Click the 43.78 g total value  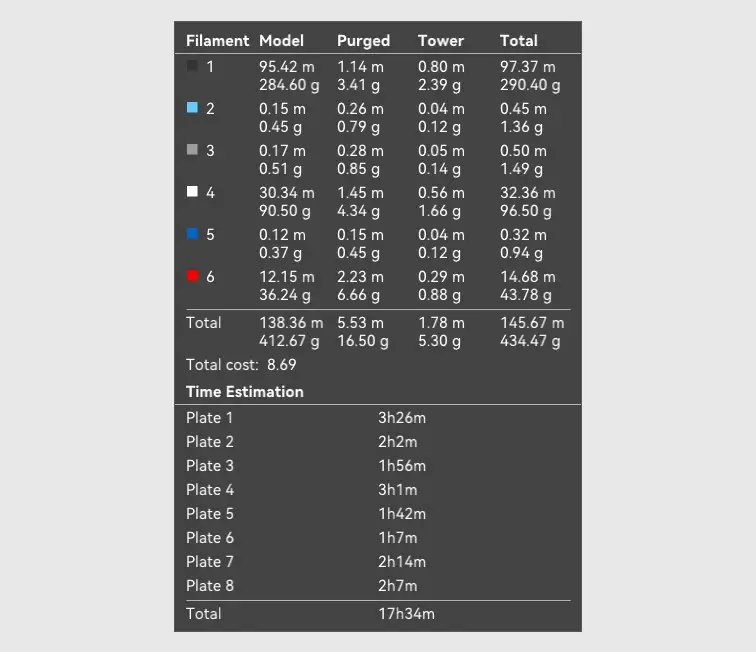coord(526,295)
